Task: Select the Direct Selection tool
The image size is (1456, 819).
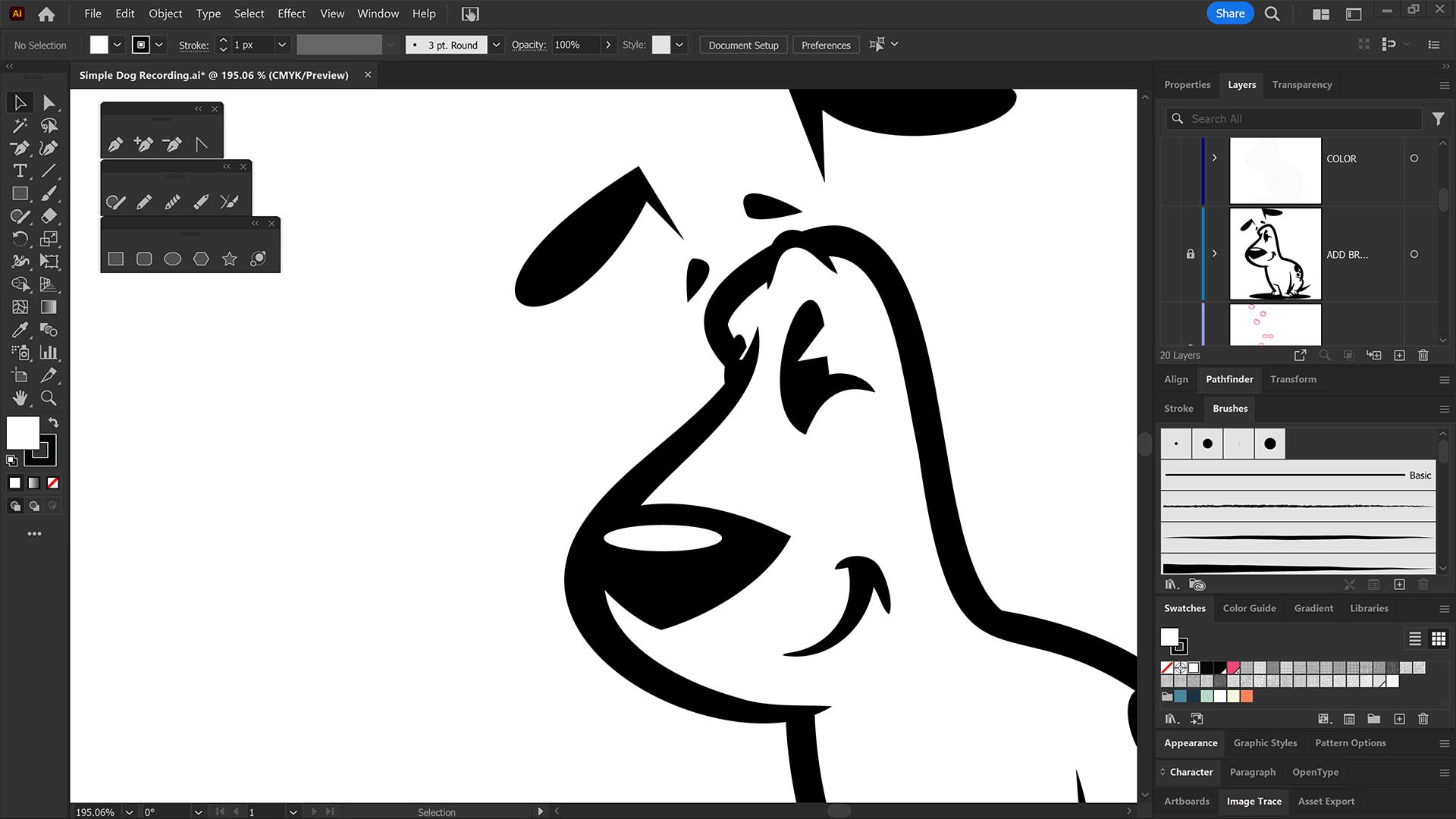Action: click(49, 102)
